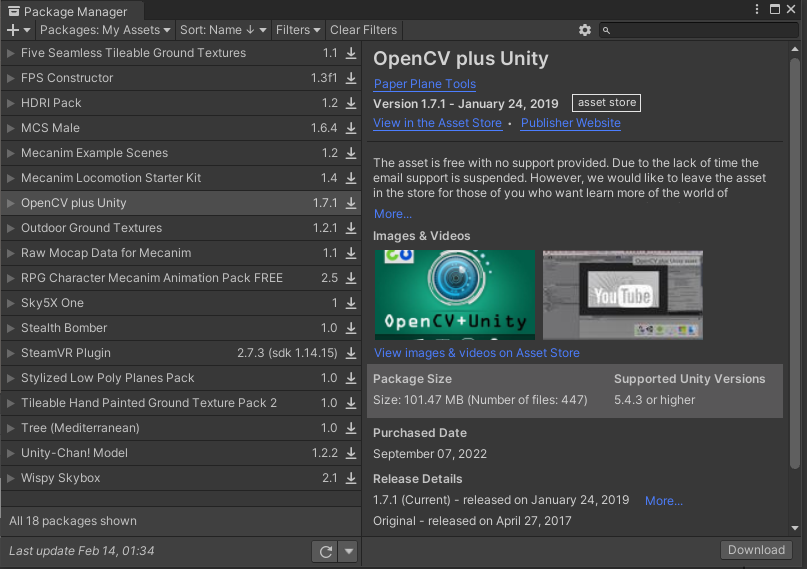Click download icon for FPS Constructor

click(x=351, y=78)
